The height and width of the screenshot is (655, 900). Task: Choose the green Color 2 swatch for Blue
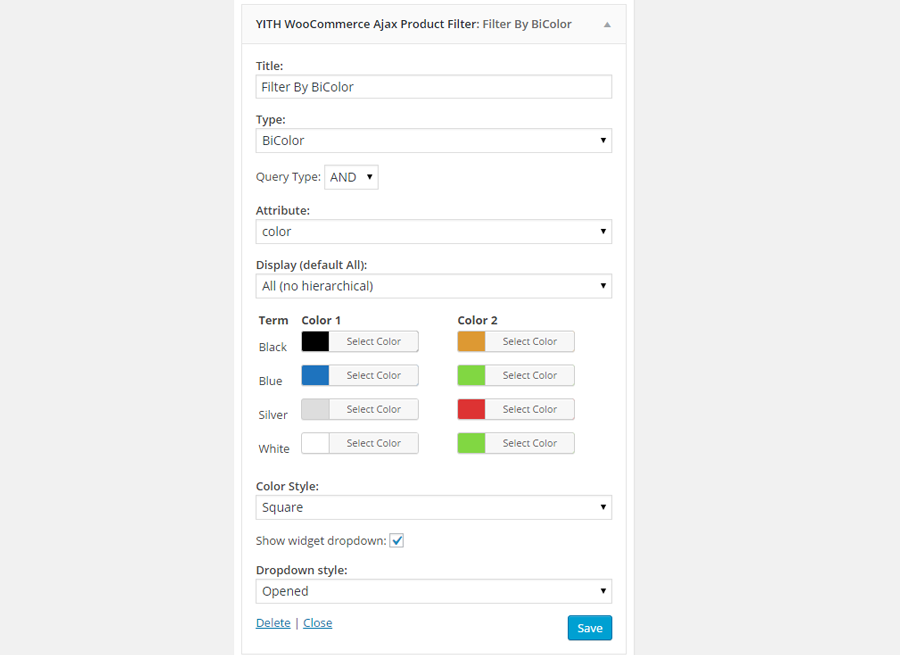point(471,375)
